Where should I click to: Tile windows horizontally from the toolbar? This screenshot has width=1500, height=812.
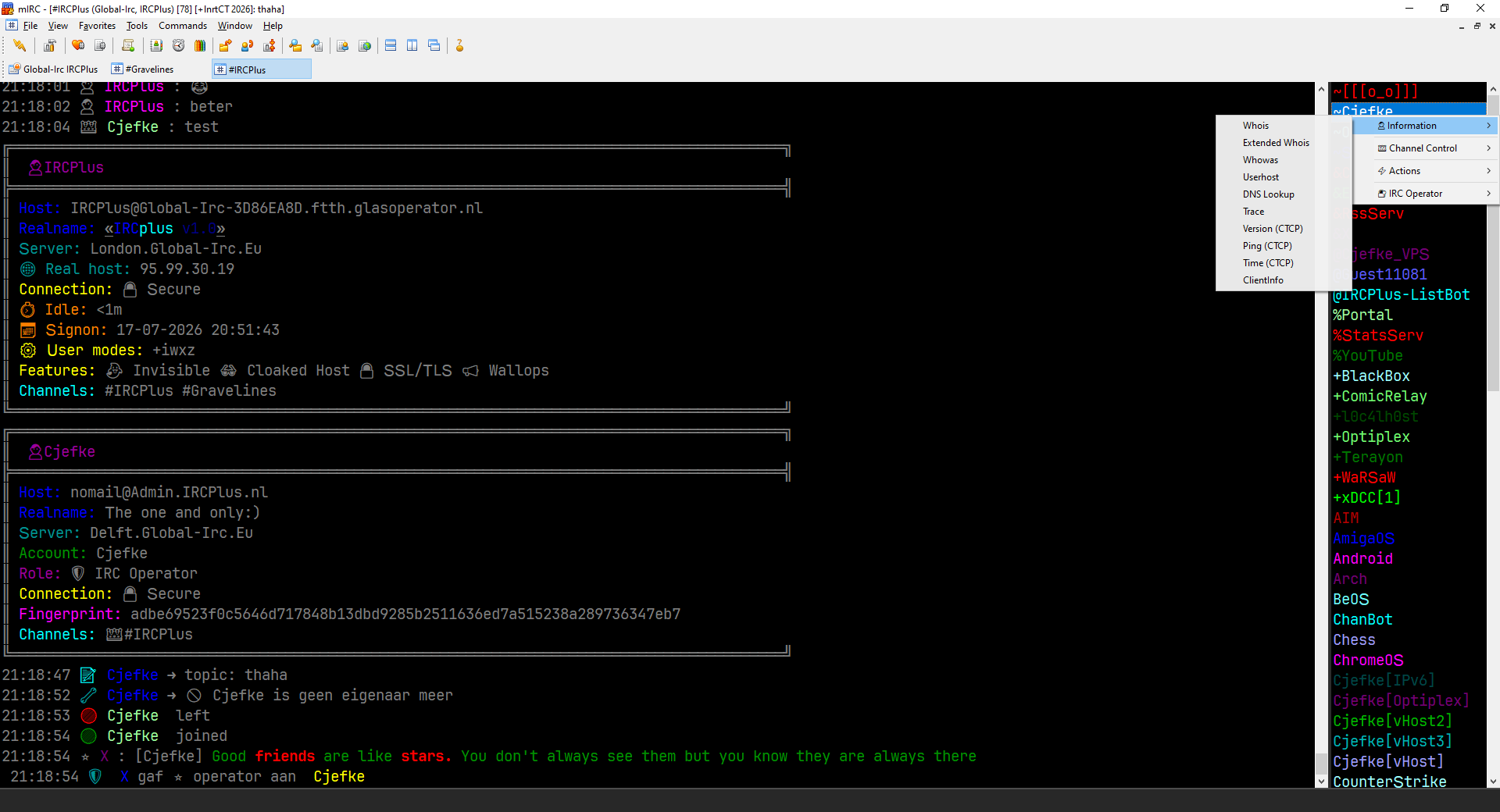[391, 45]
